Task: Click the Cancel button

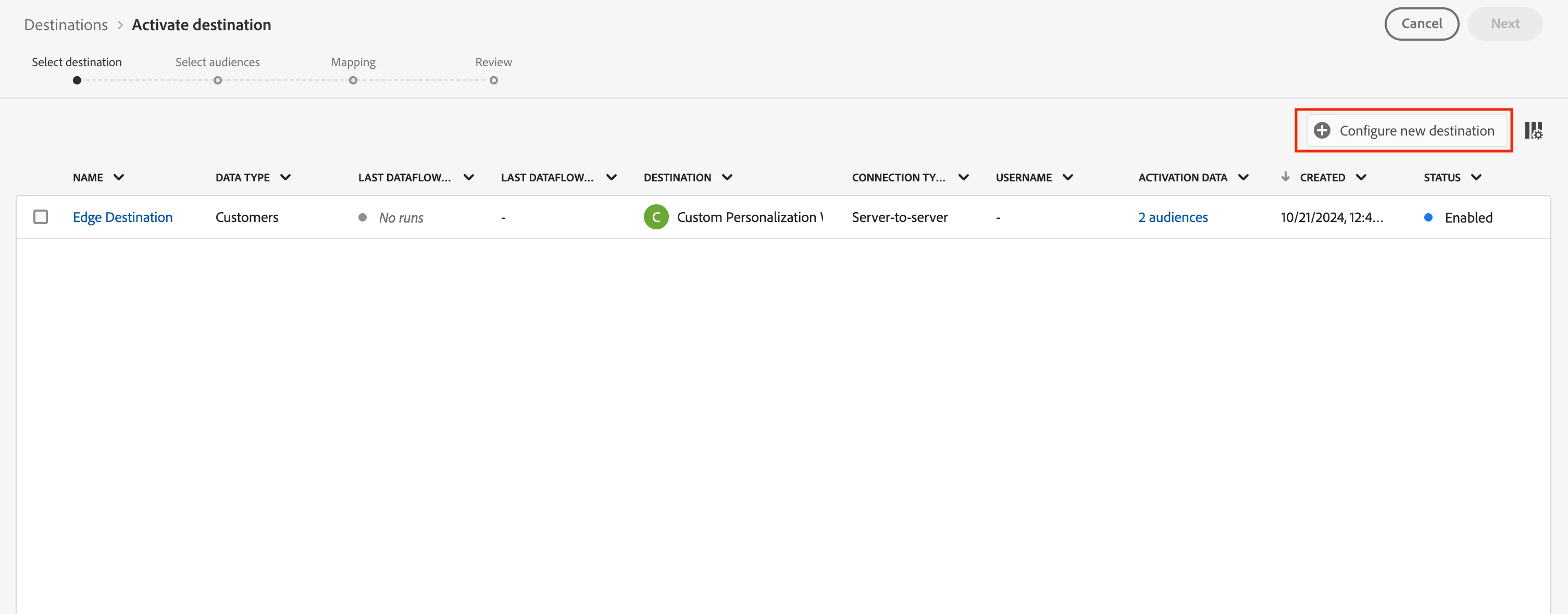Action: 1421,24
